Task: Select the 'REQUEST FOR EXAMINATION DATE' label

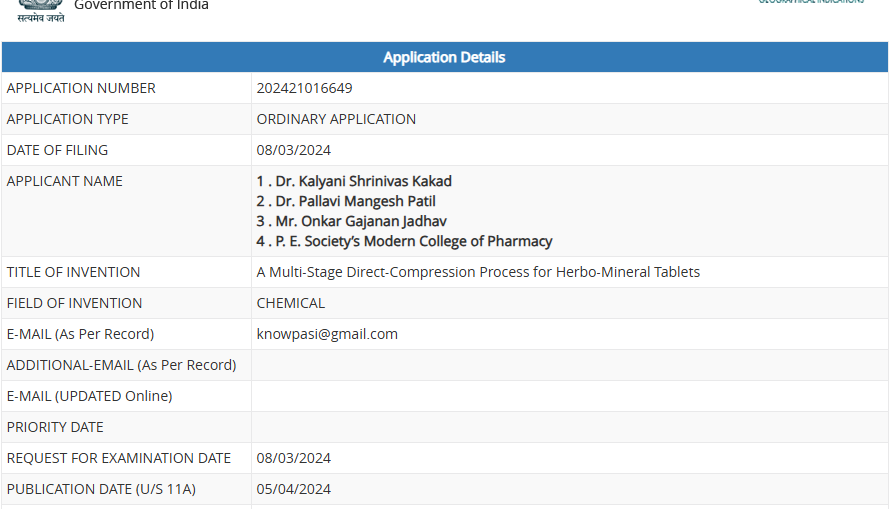Action: (x=118, y=458)
